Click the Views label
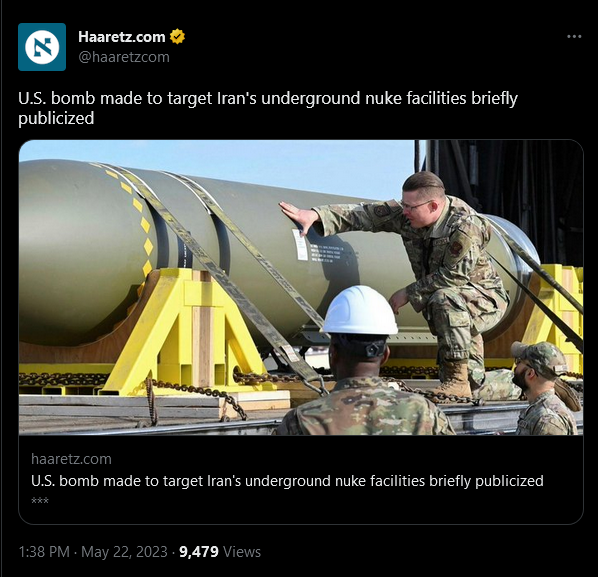This screenshot has width=598, height=577. click(x=242, y=552)
